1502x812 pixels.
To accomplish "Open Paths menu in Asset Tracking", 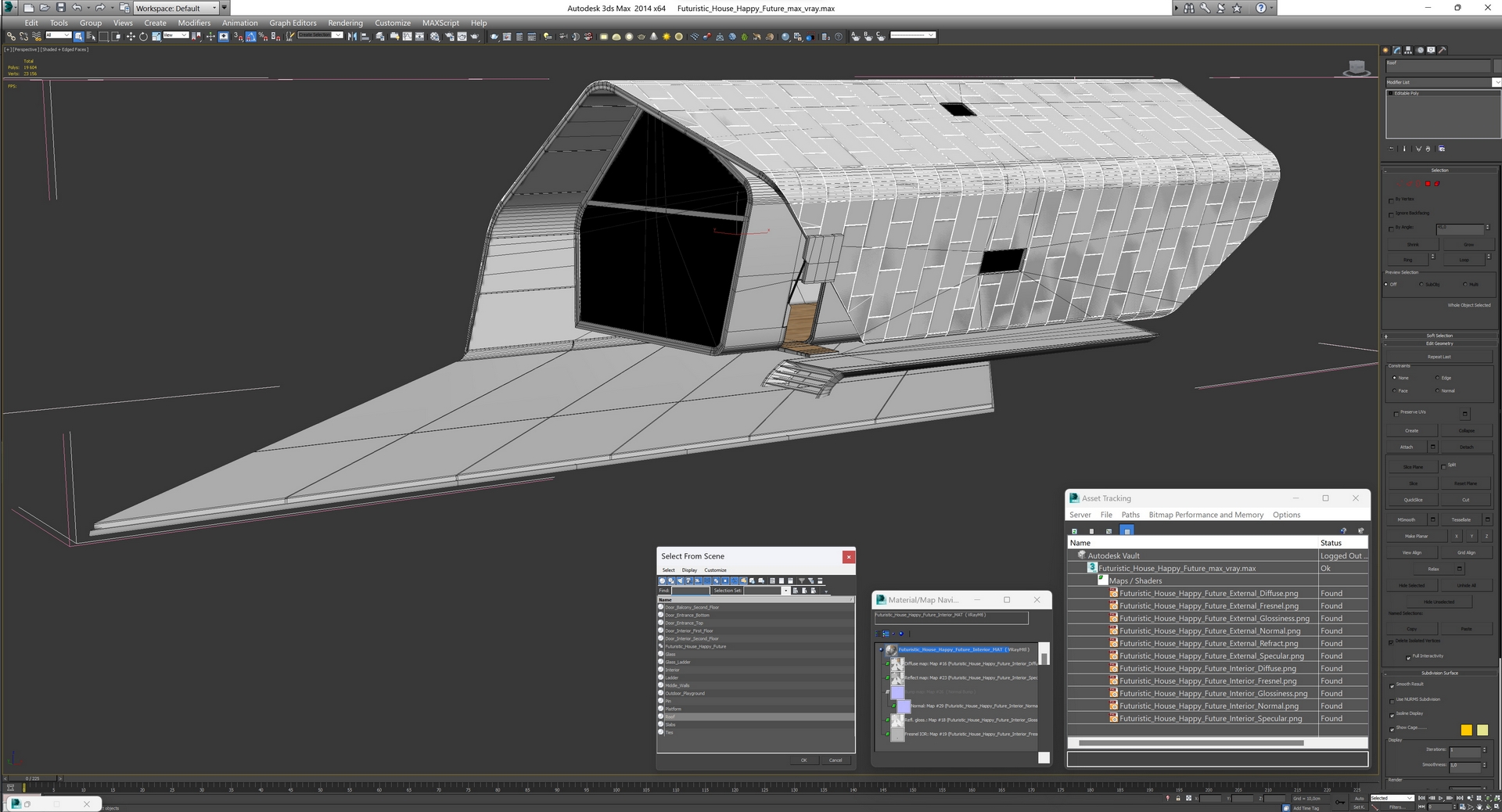I will tap(1130, 515).
